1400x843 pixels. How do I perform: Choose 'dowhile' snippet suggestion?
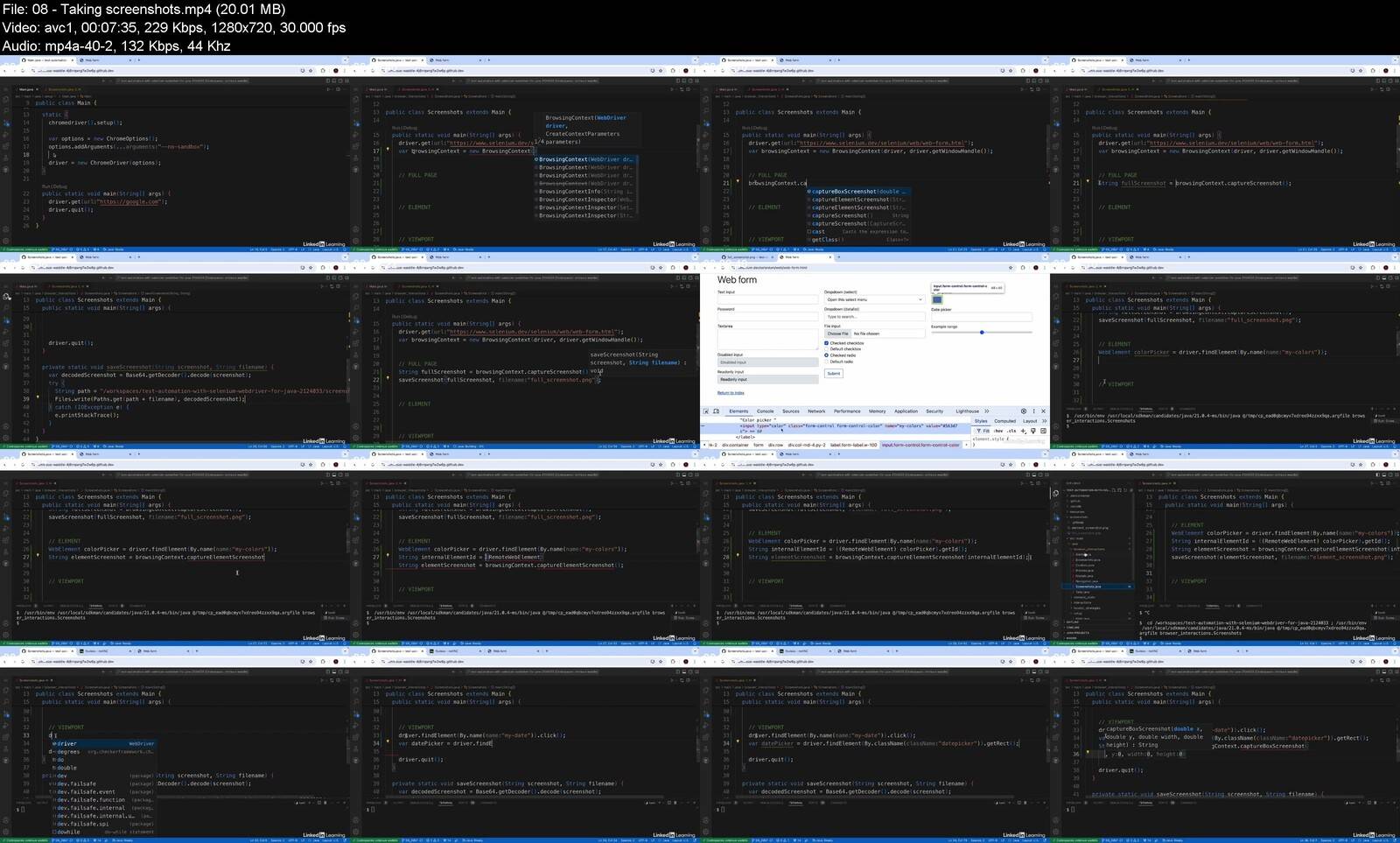click(x=103, y=832)
